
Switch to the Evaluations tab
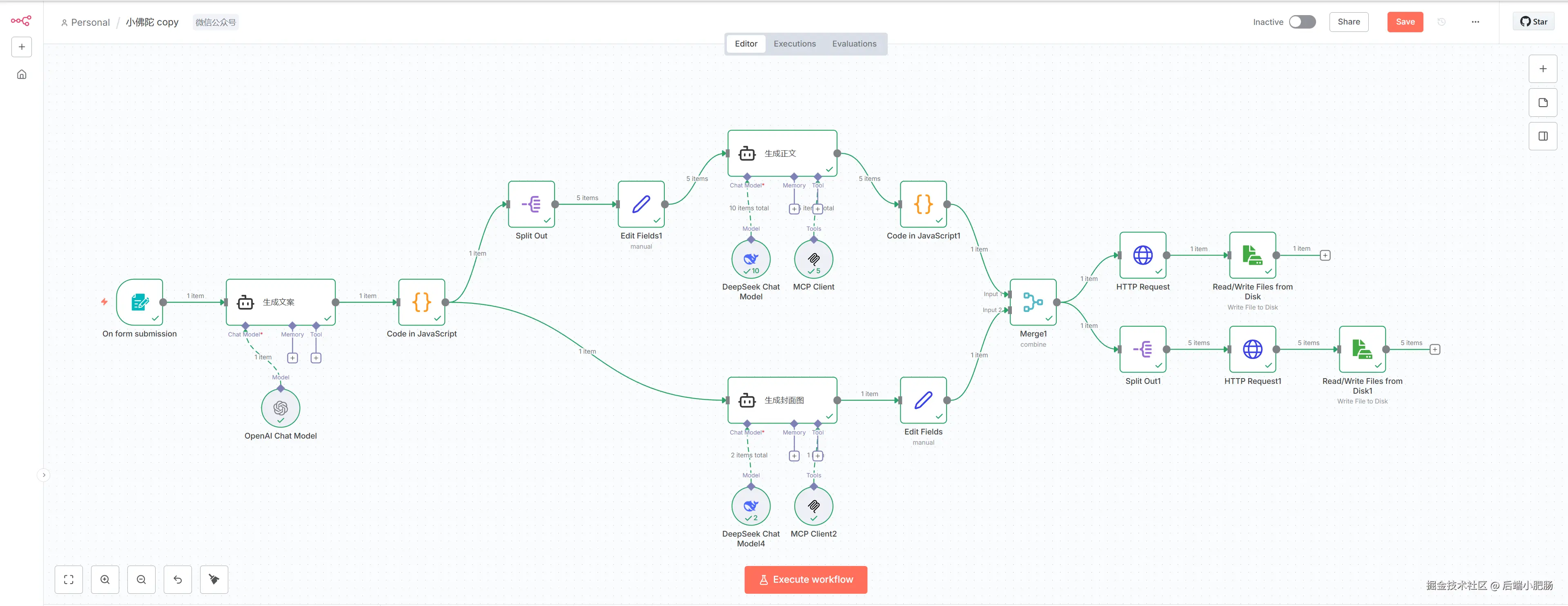tap(854, 44)
